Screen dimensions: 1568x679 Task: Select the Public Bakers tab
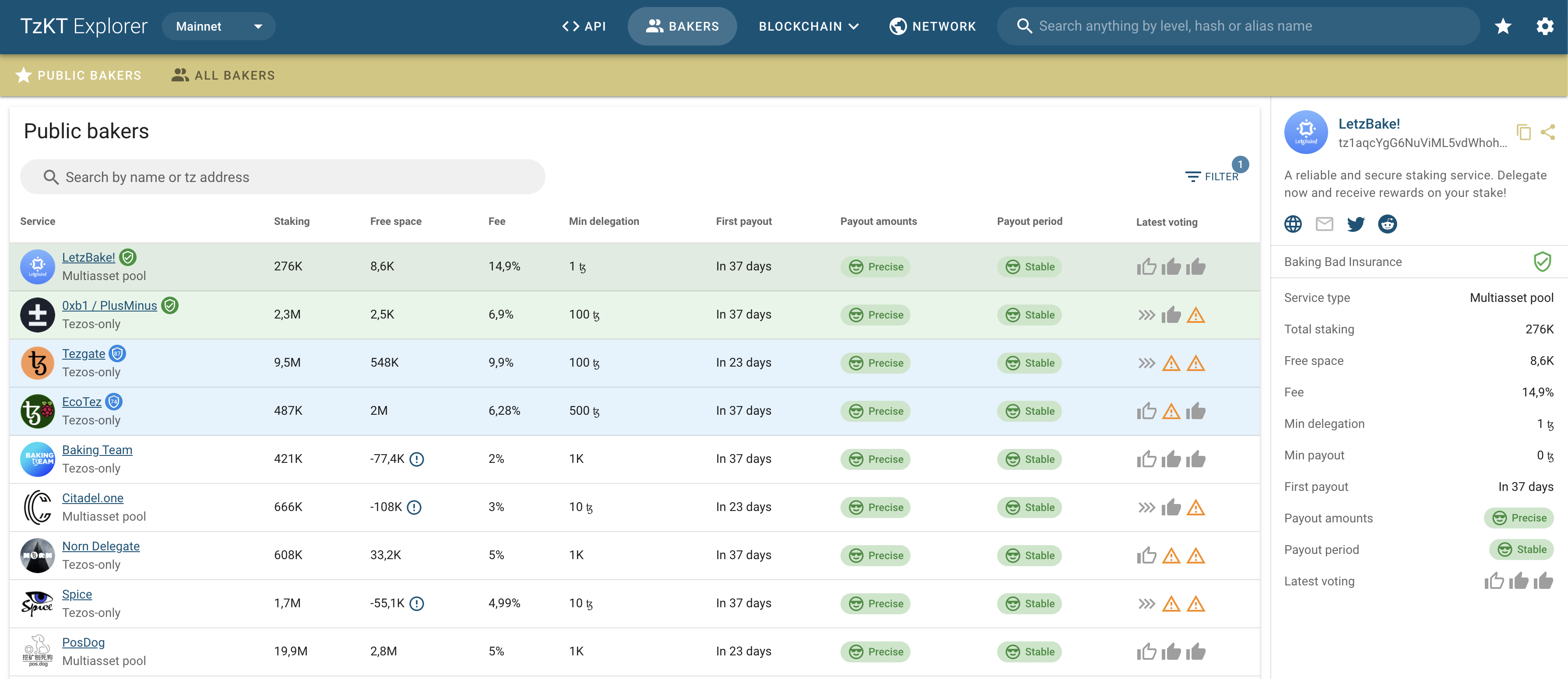point(78,75)
